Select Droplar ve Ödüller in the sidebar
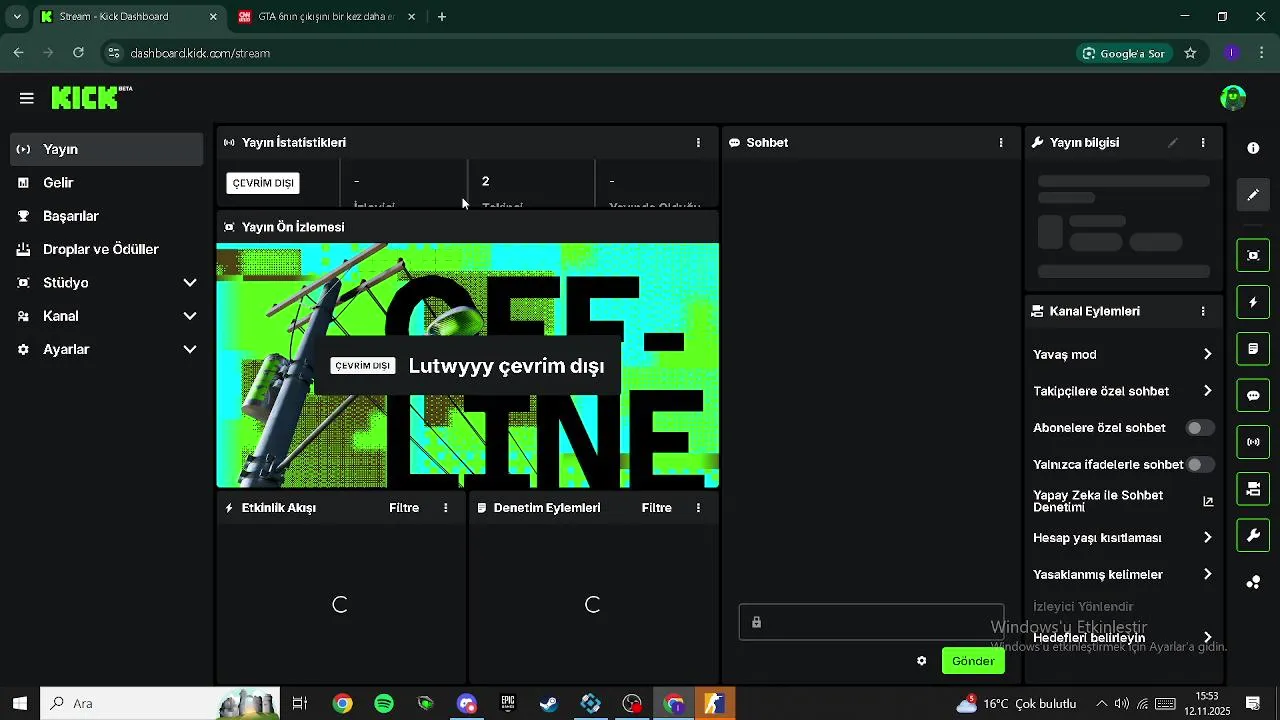Image resolution: width=1280 pixels, height=720 pixels. (x=106, y=249)
